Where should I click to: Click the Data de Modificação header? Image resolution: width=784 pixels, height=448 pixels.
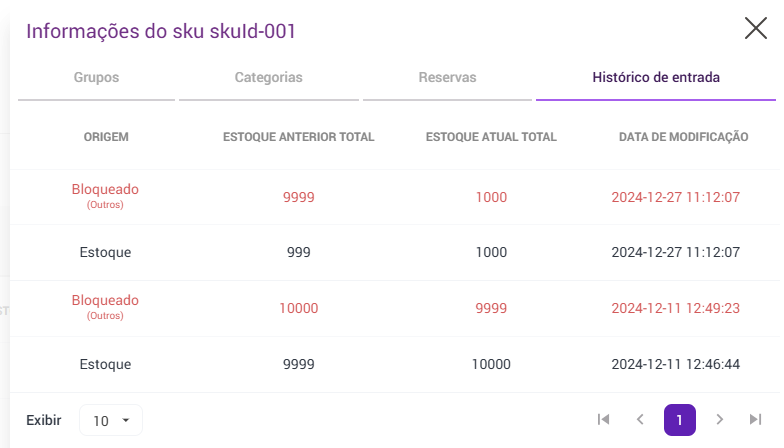(684, 137)
